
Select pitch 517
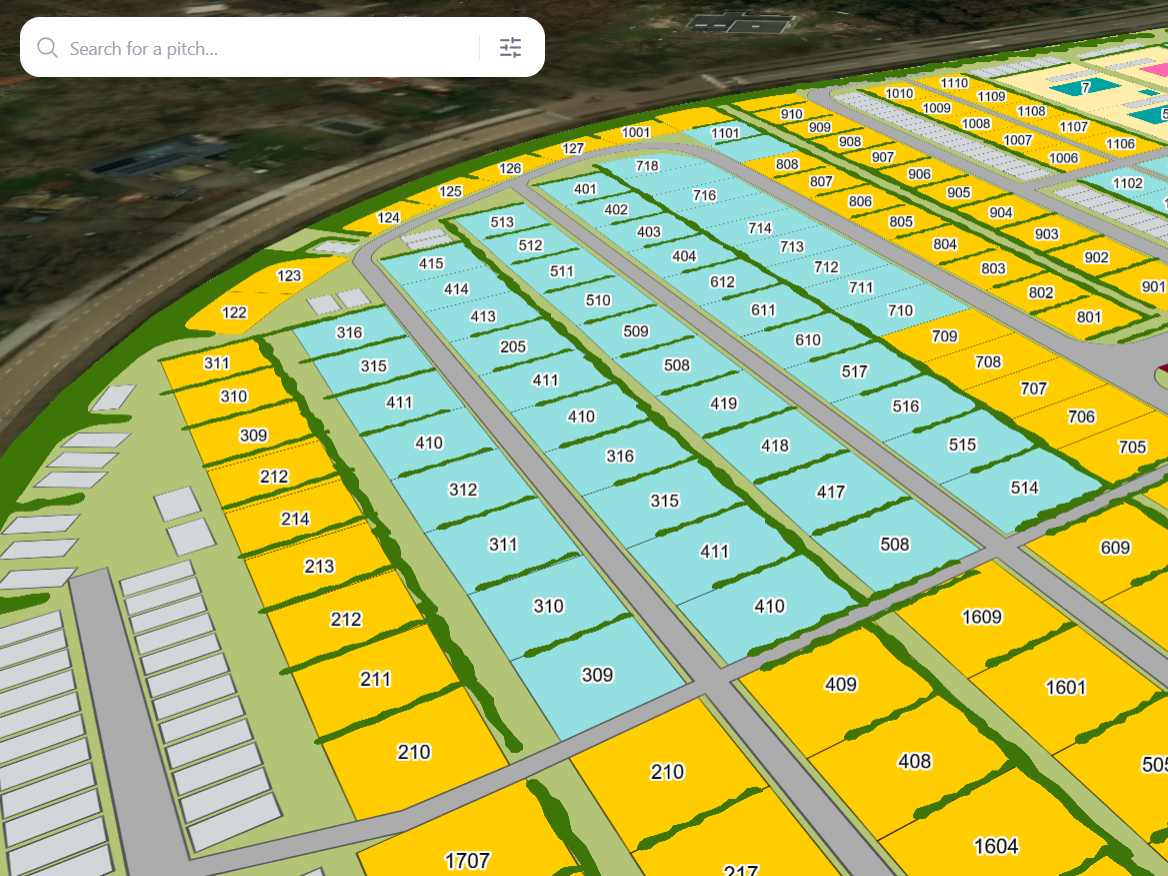[854, 372]
